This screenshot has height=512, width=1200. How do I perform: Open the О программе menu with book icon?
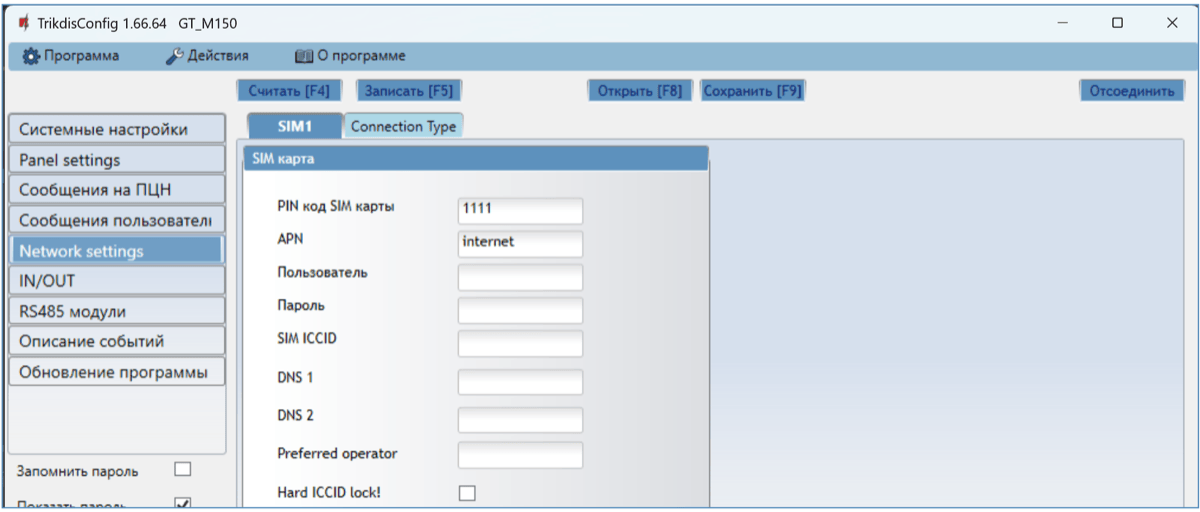click(x=350, y=56)
